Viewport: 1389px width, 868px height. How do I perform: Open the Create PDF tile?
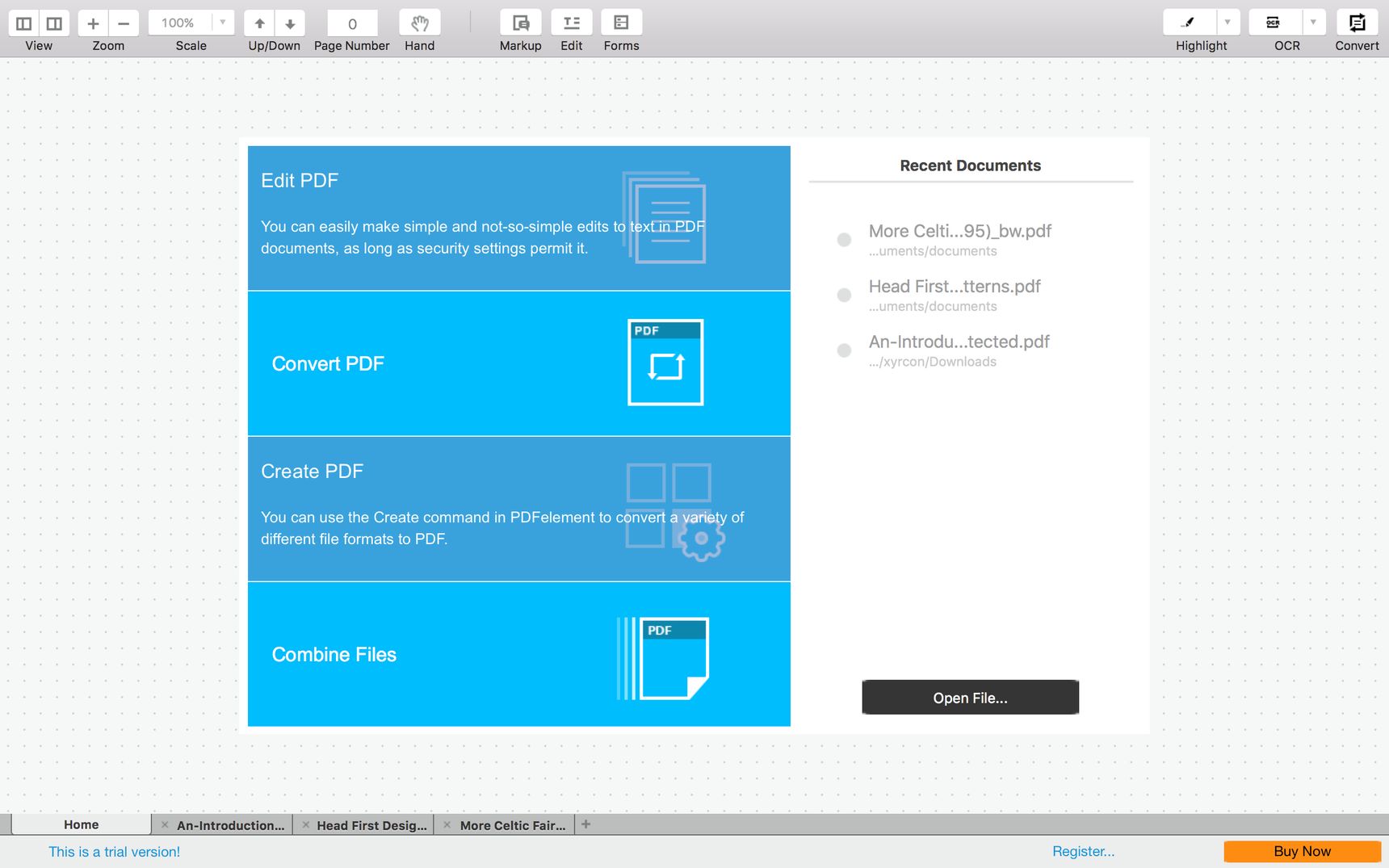[x=519, y=509]
